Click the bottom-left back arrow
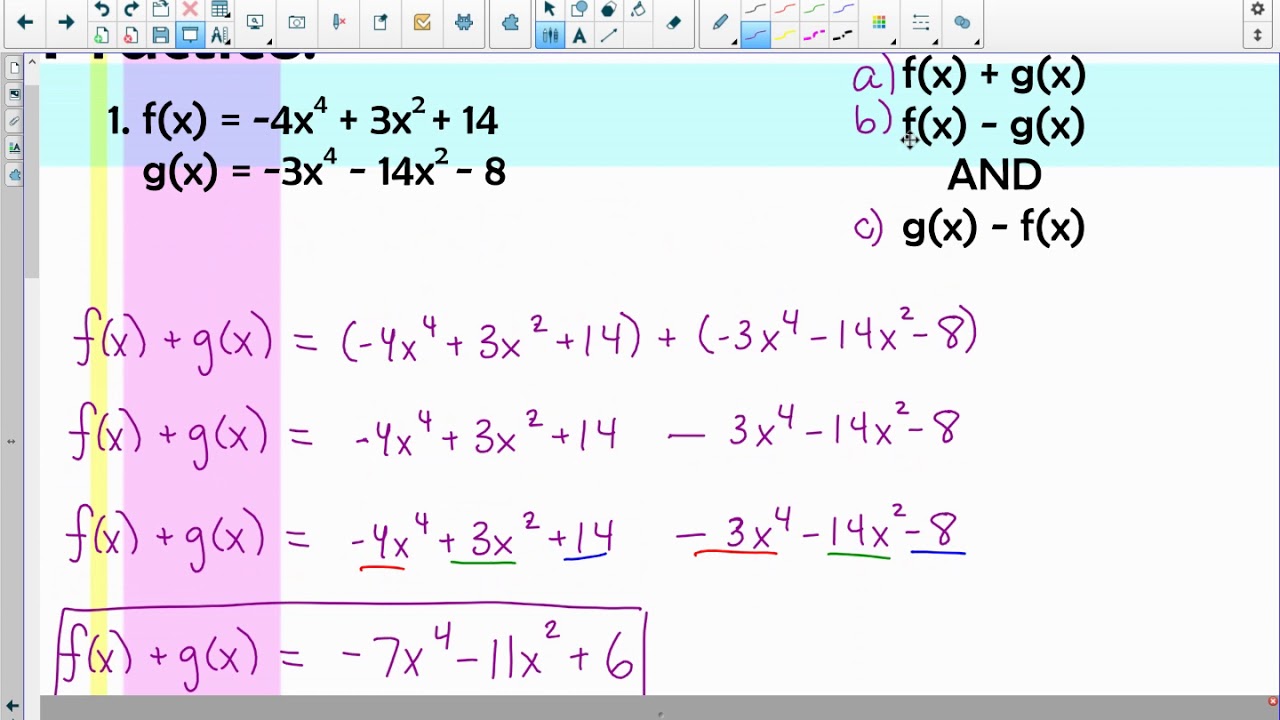 [11, 706]
